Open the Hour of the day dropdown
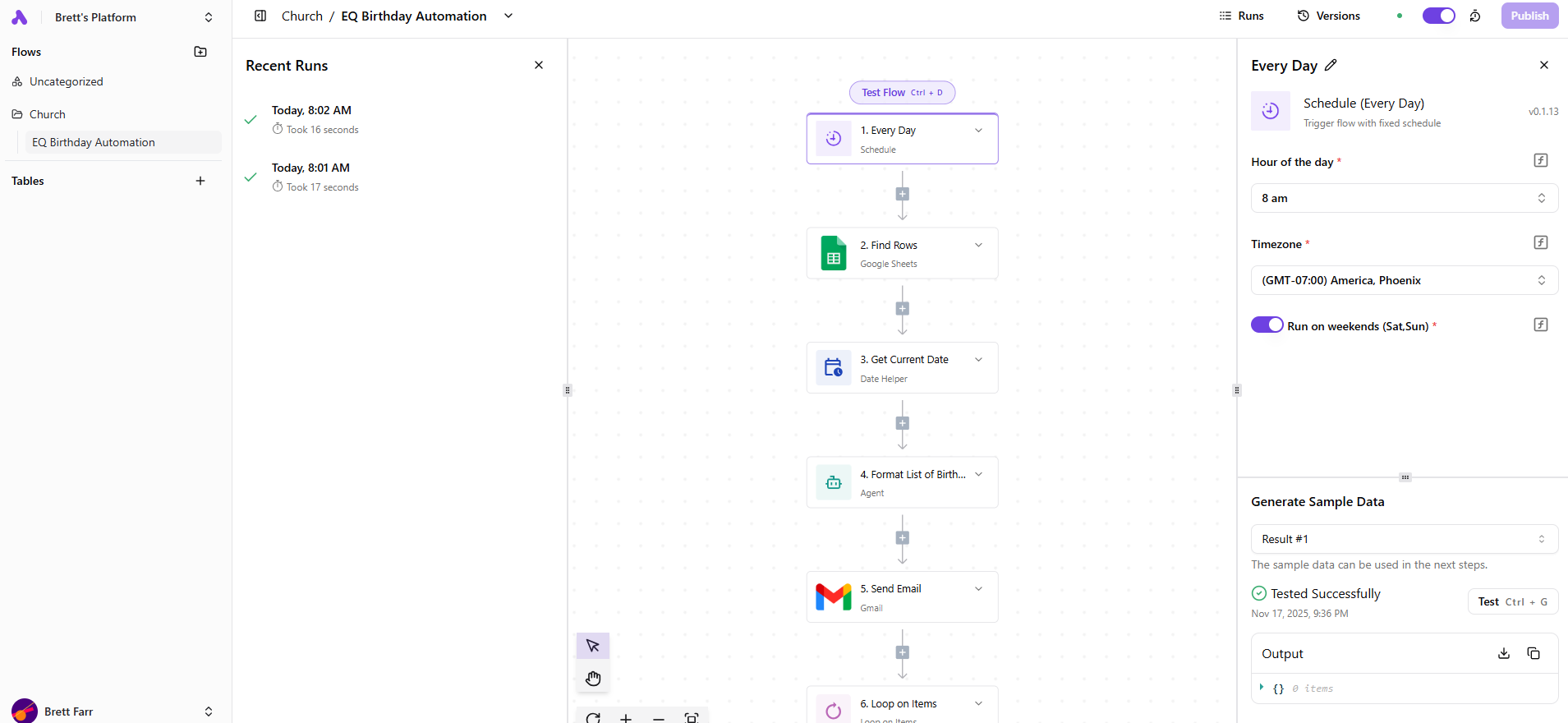Viewport: 1568px width, 723px height. coord(1404,198)
